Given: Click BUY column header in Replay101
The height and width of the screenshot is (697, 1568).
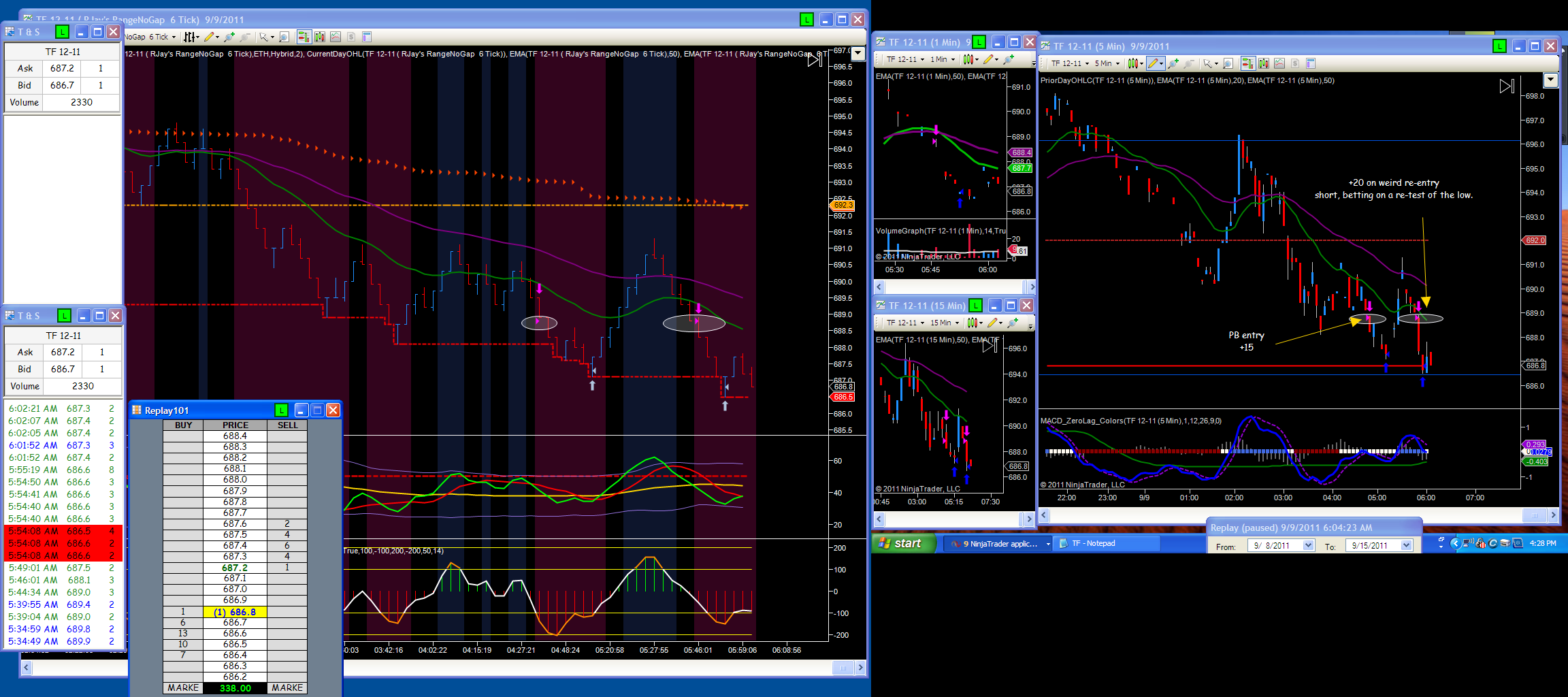Looking at the screenshot, I should pos(183,425).
